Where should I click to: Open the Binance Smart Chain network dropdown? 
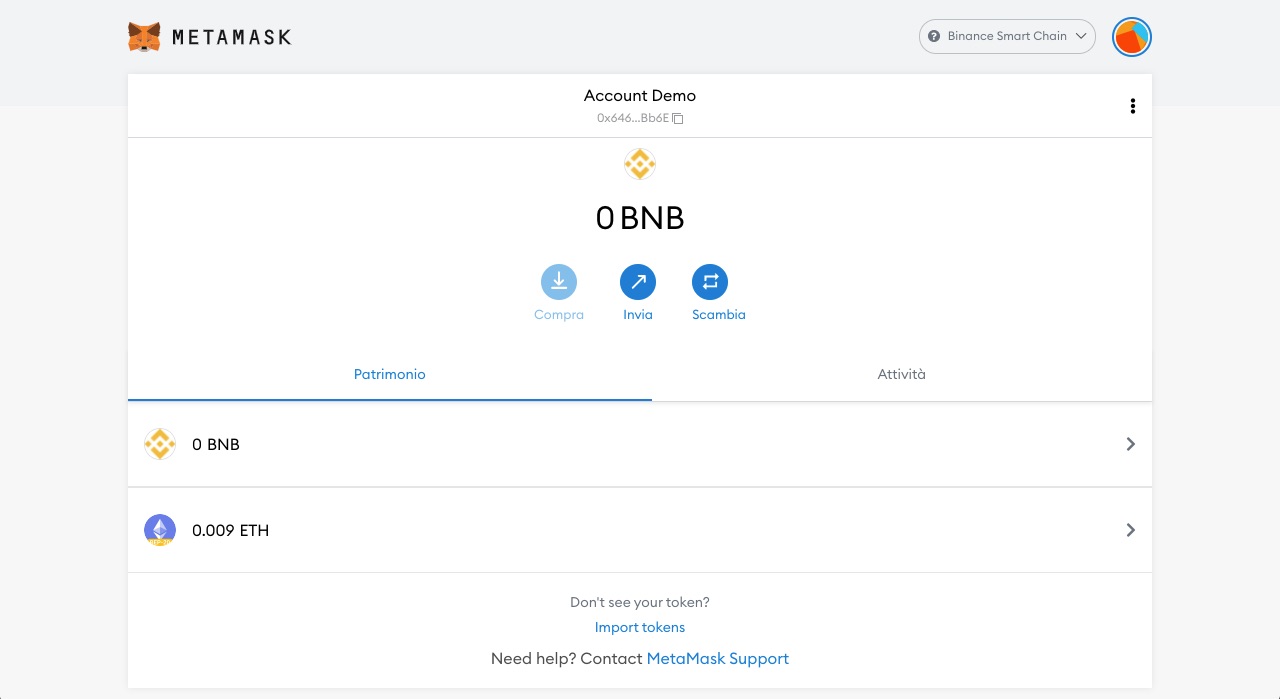tap(1007, 36)
